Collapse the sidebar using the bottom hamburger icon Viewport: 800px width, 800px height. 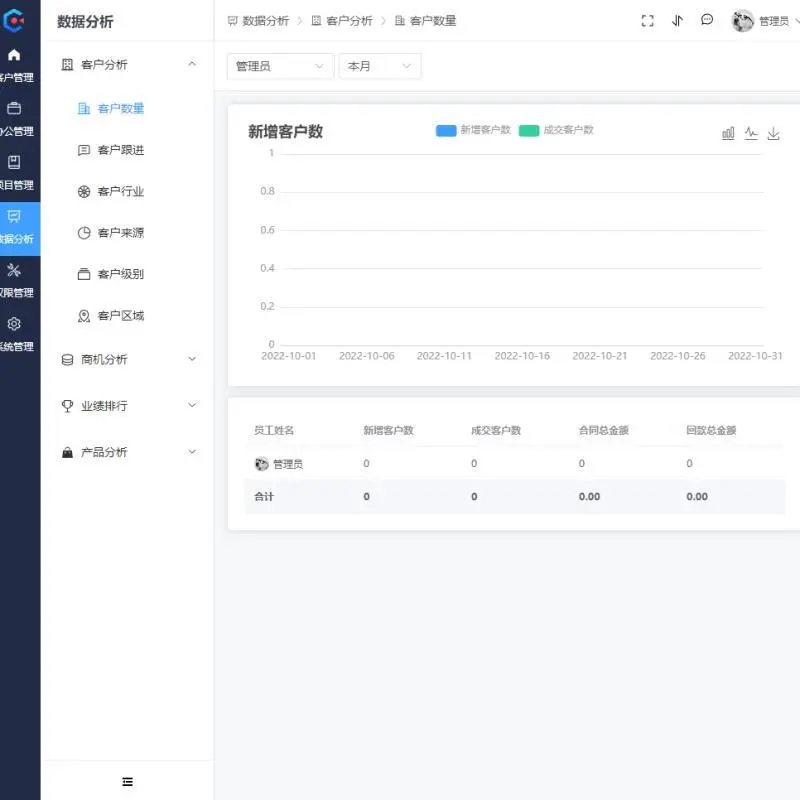[127, 781]
